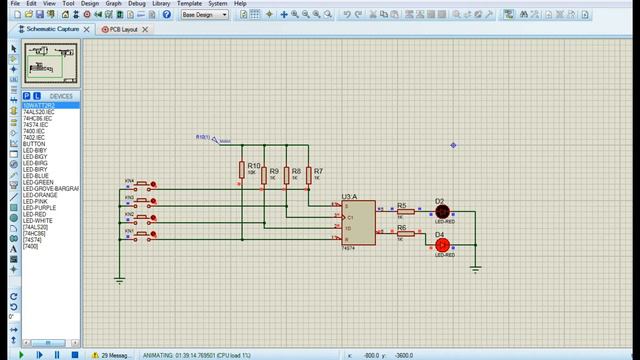
Task: Toggle pushbutton KN1 red actuator
Action: point(153,234)
